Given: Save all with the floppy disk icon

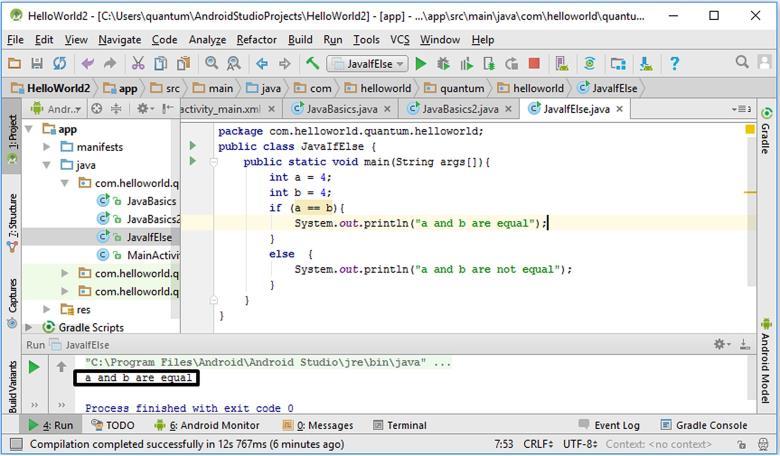Looking at the screenshot, I should point(37,63).
